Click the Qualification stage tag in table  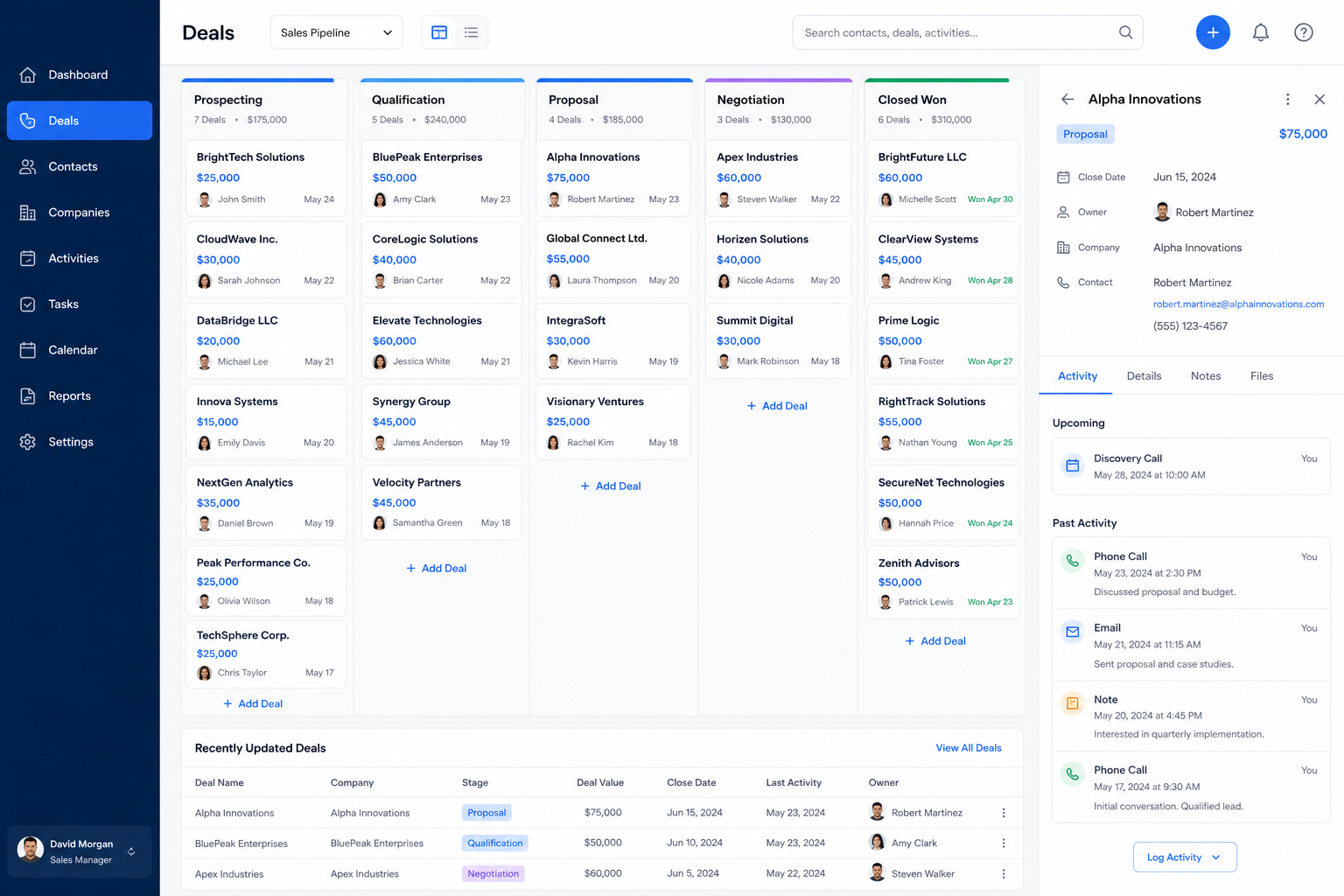pyautogui.click(x=495, y=843)
